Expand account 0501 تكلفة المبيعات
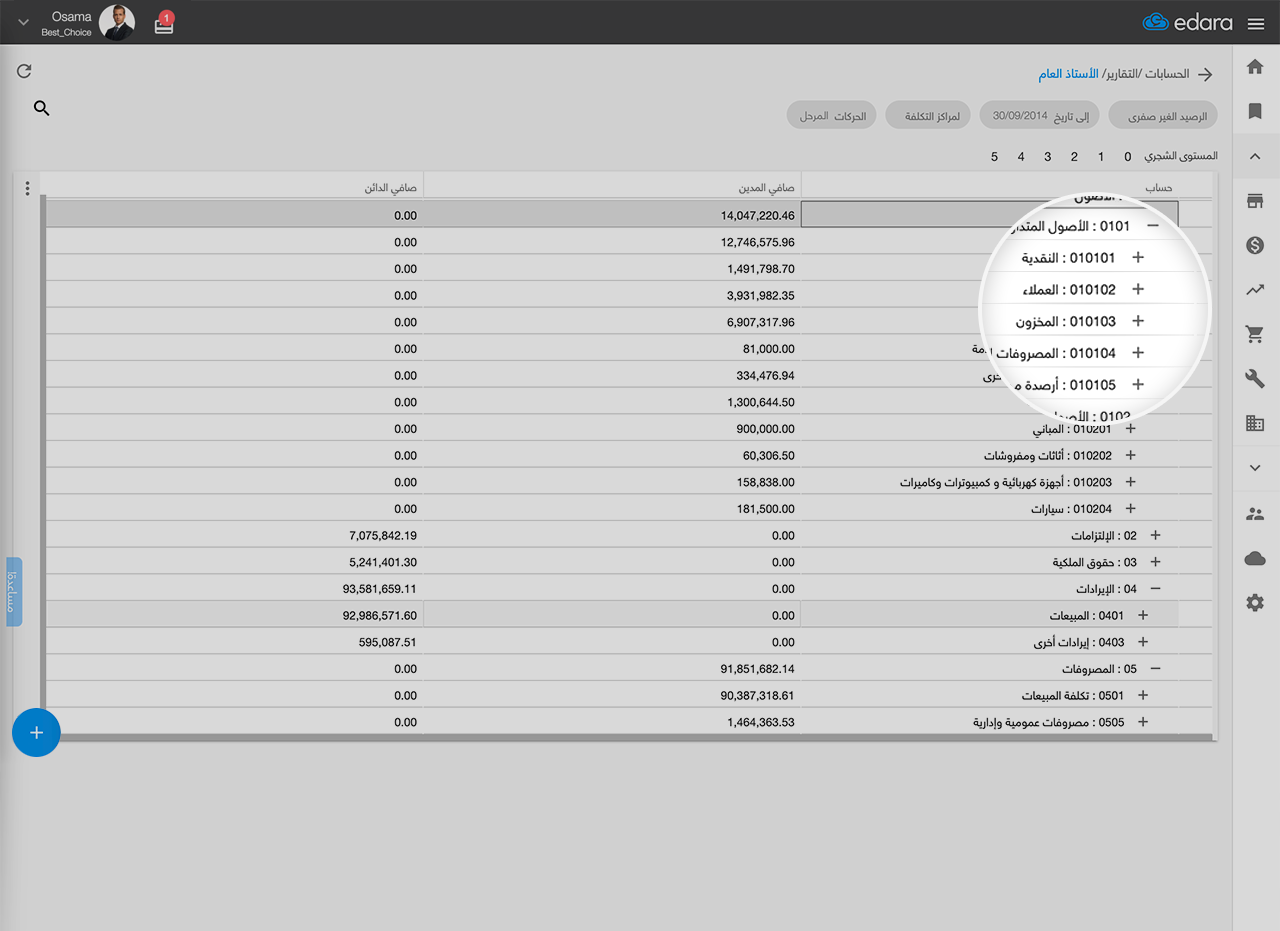 [1143, 695]
